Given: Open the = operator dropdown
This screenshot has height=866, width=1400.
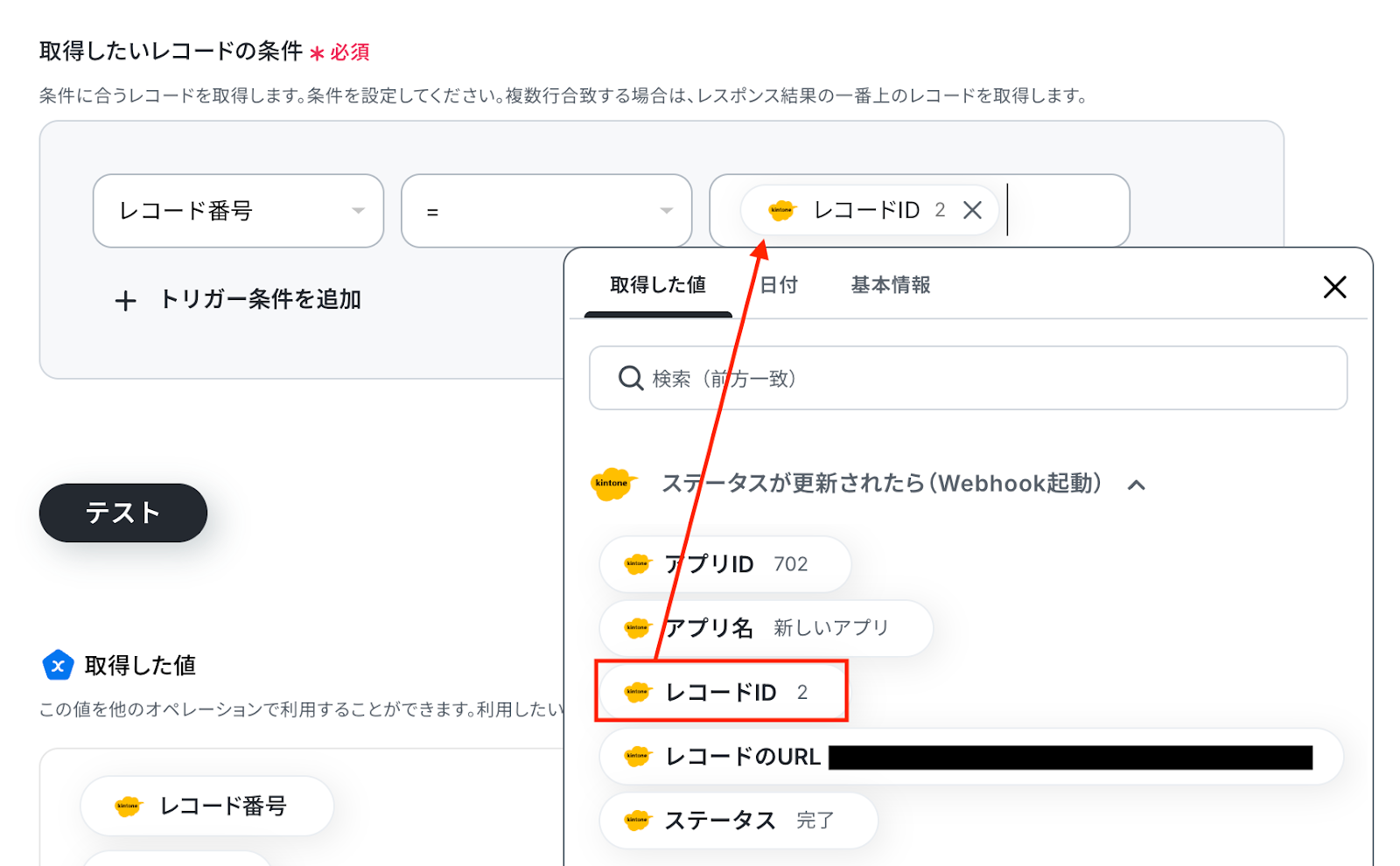Looking at the screenshot, I should pyautogui.click(x=546, y=211).
